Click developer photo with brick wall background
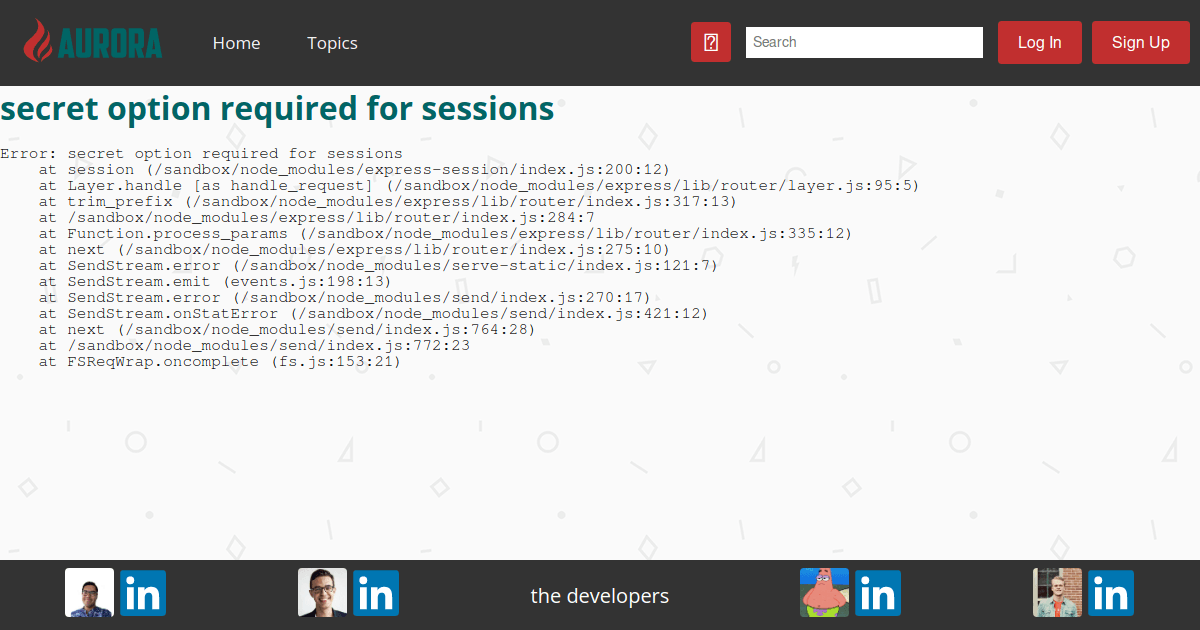Image resolution: width=1200 pixels, height=630 pixels. (1057, 593)
